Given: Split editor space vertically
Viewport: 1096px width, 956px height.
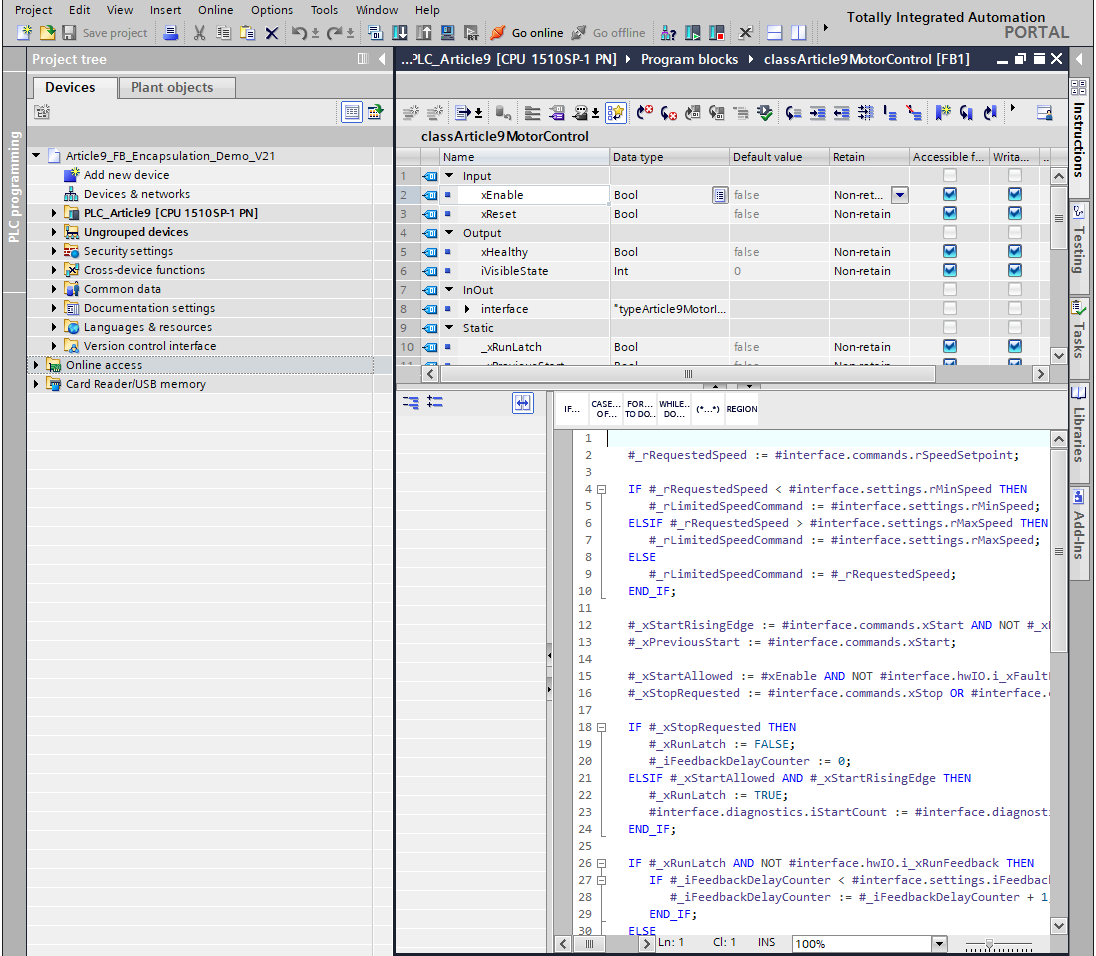Looking at the screenshot, I should coord(799,32).
